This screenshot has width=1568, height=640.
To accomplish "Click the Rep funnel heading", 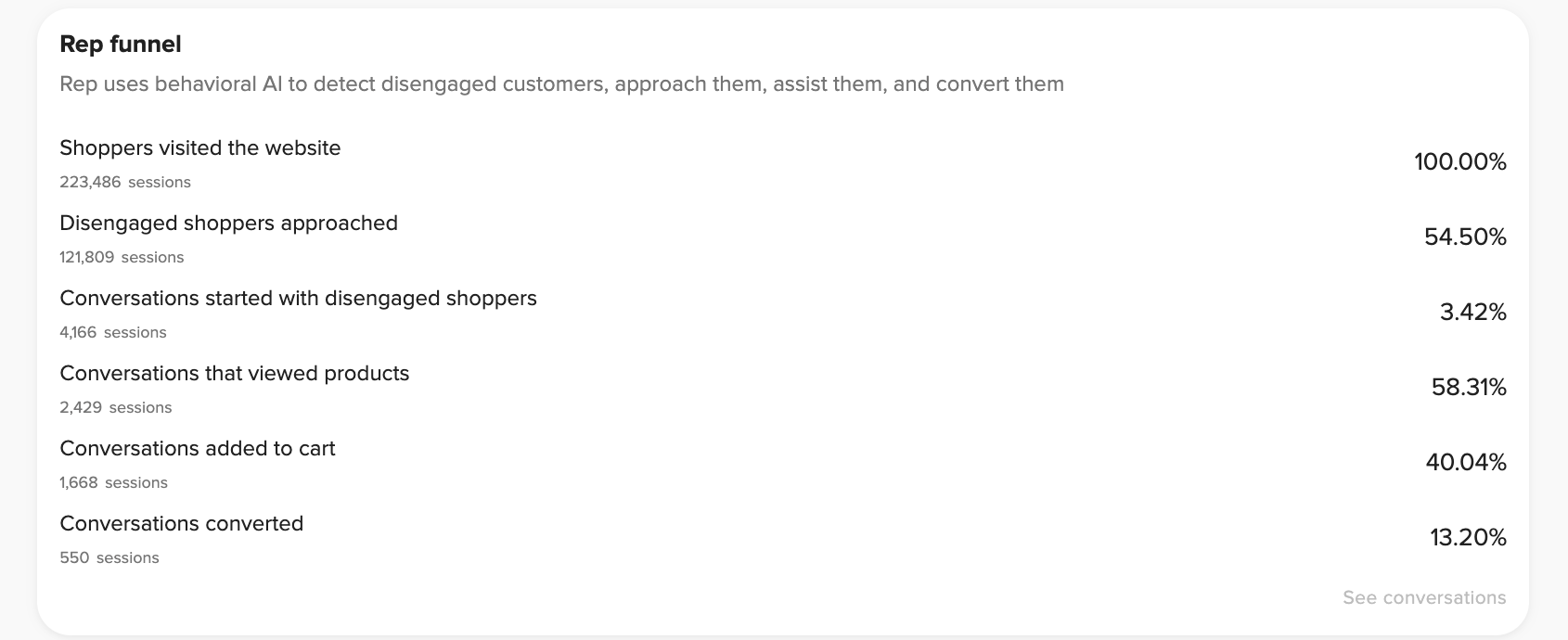I will (x=121, y=45).
